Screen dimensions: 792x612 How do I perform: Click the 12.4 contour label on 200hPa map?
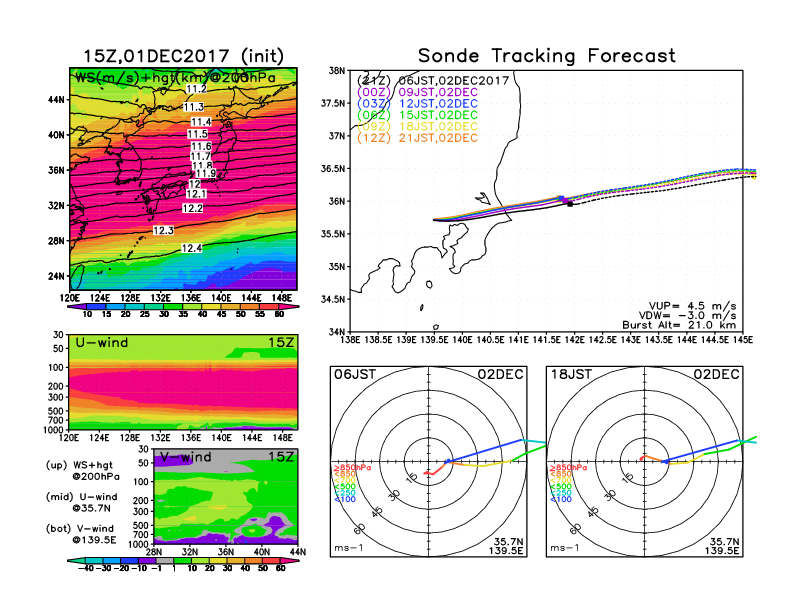click(191, 248)
